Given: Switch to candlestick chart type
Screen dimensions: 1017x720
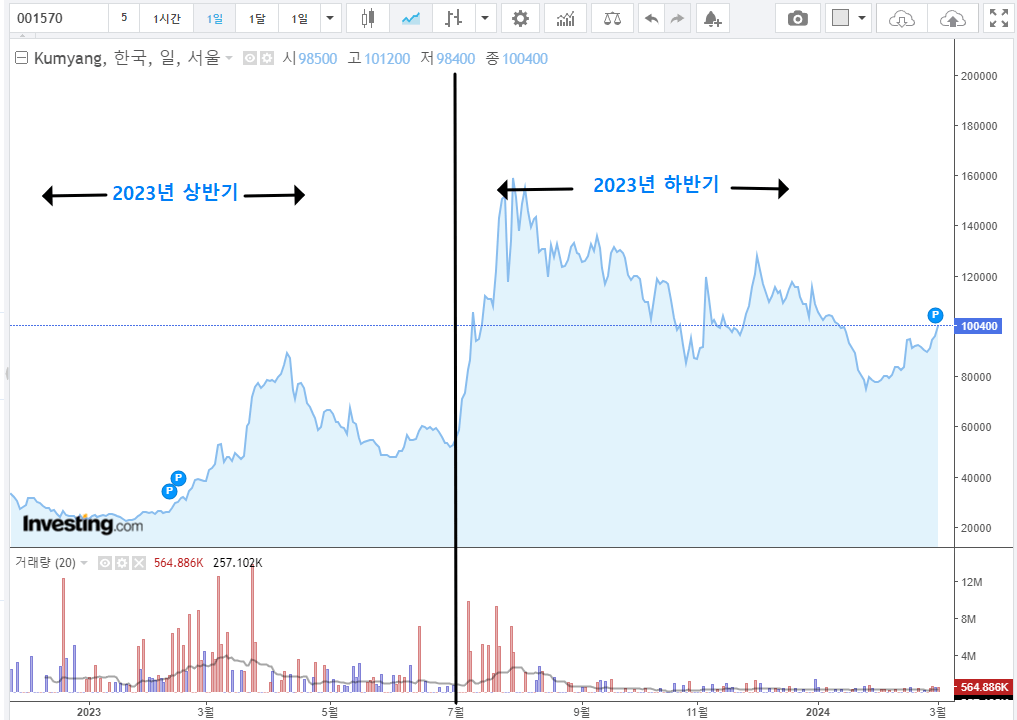Looking at the screenshot, I should coord(368,17).
